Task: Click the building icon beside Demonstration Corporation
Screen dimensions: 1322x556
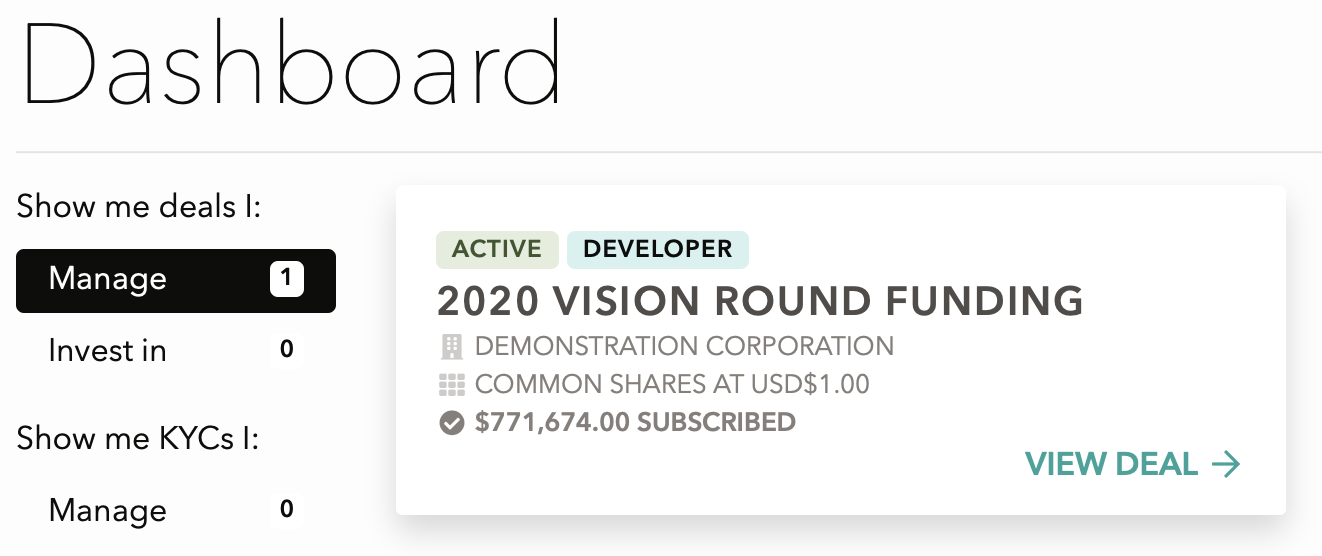Action: click(452, 347)
